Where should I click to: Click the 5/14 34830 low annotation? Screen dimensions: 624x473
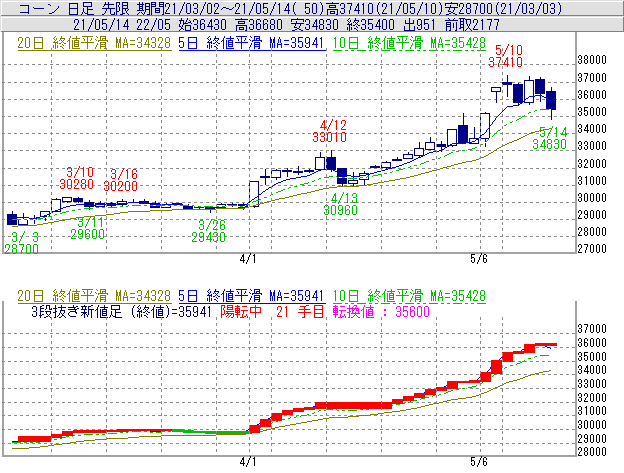click(x=550, y=138)
